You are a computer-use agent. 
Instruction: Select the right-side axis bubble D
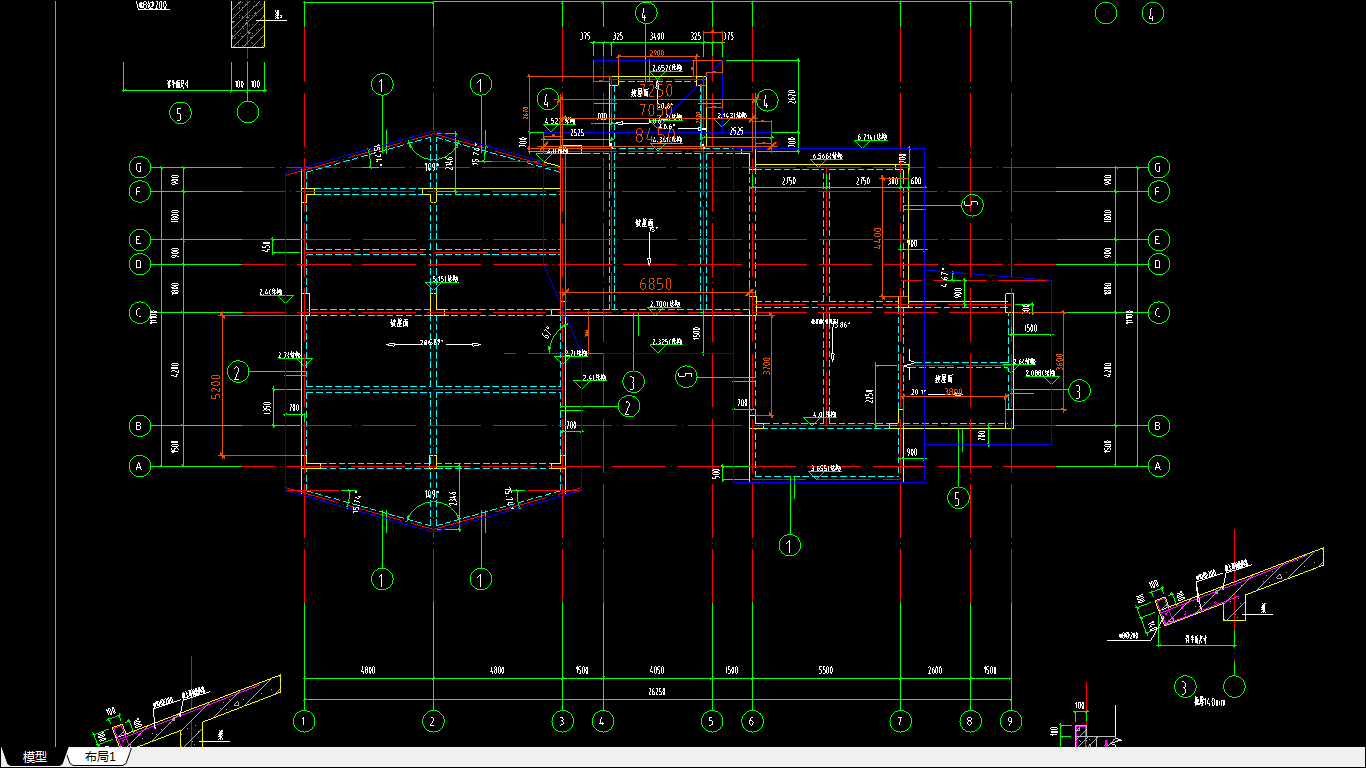click(x=1159, y=265)
